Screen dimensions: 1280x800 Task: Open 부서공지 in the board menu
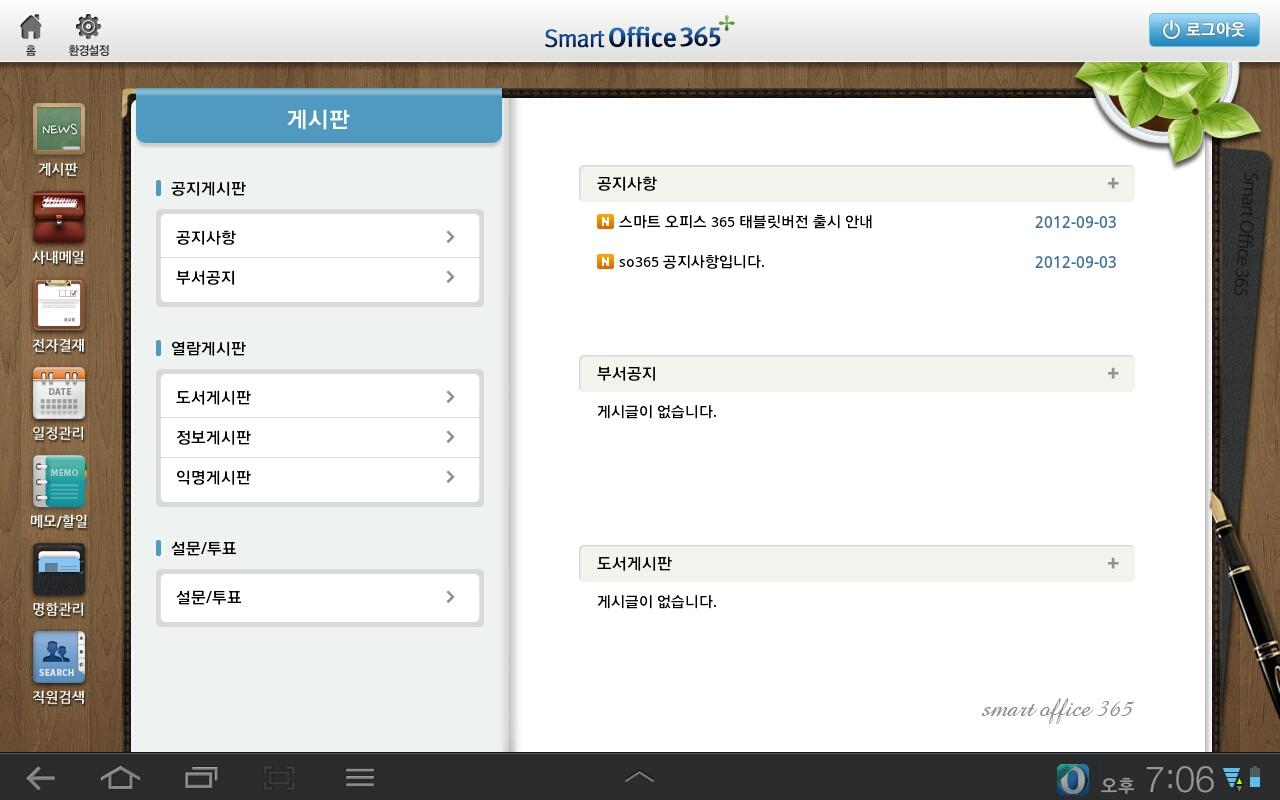[x=320, y=277]
